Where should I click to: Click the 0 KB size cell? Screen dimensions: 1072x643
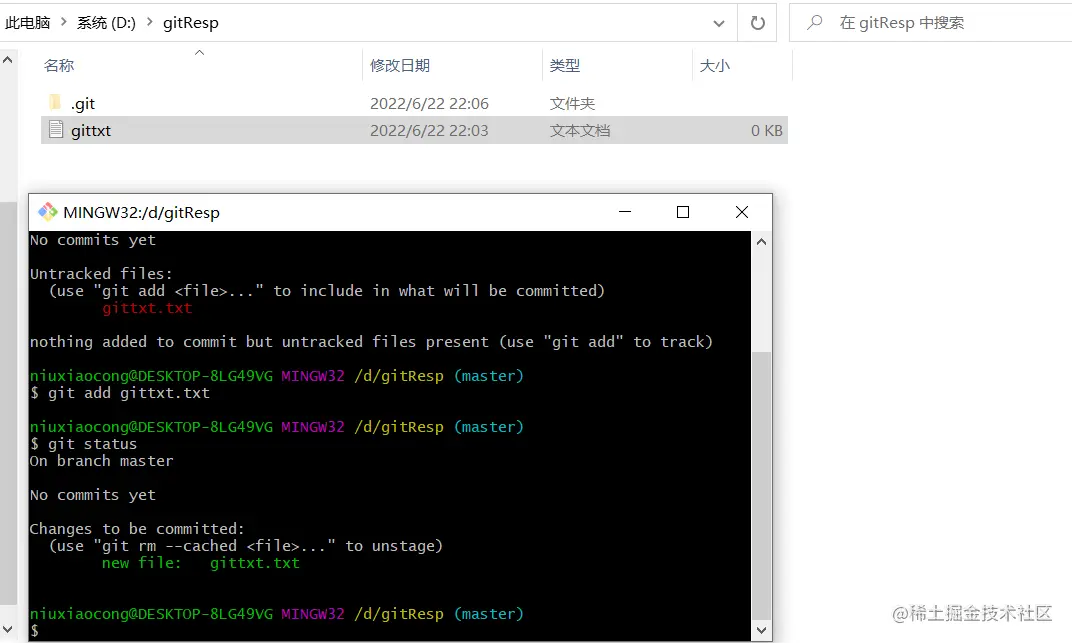(766, 131)
